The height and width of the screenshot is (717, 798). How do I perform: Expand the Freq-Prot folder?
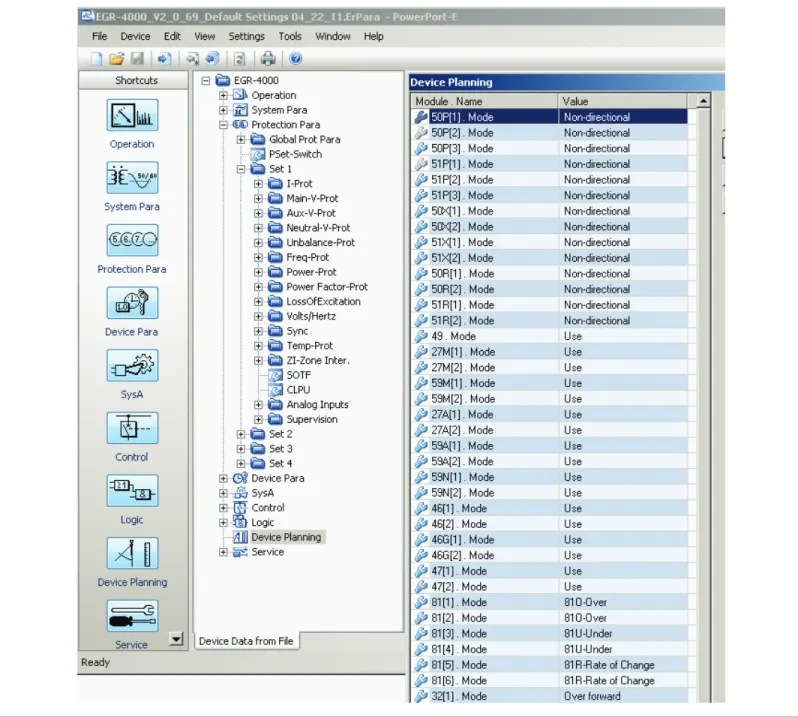click(x=258, y=257)
